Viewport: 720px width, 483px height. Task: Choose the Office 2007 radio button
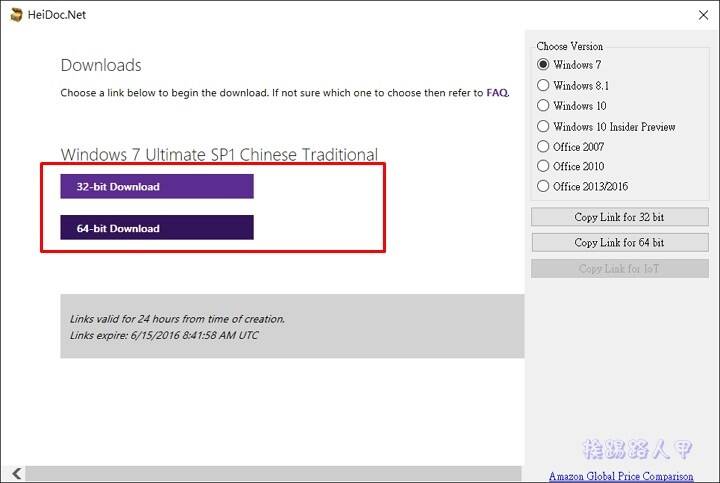coord(543,146)
